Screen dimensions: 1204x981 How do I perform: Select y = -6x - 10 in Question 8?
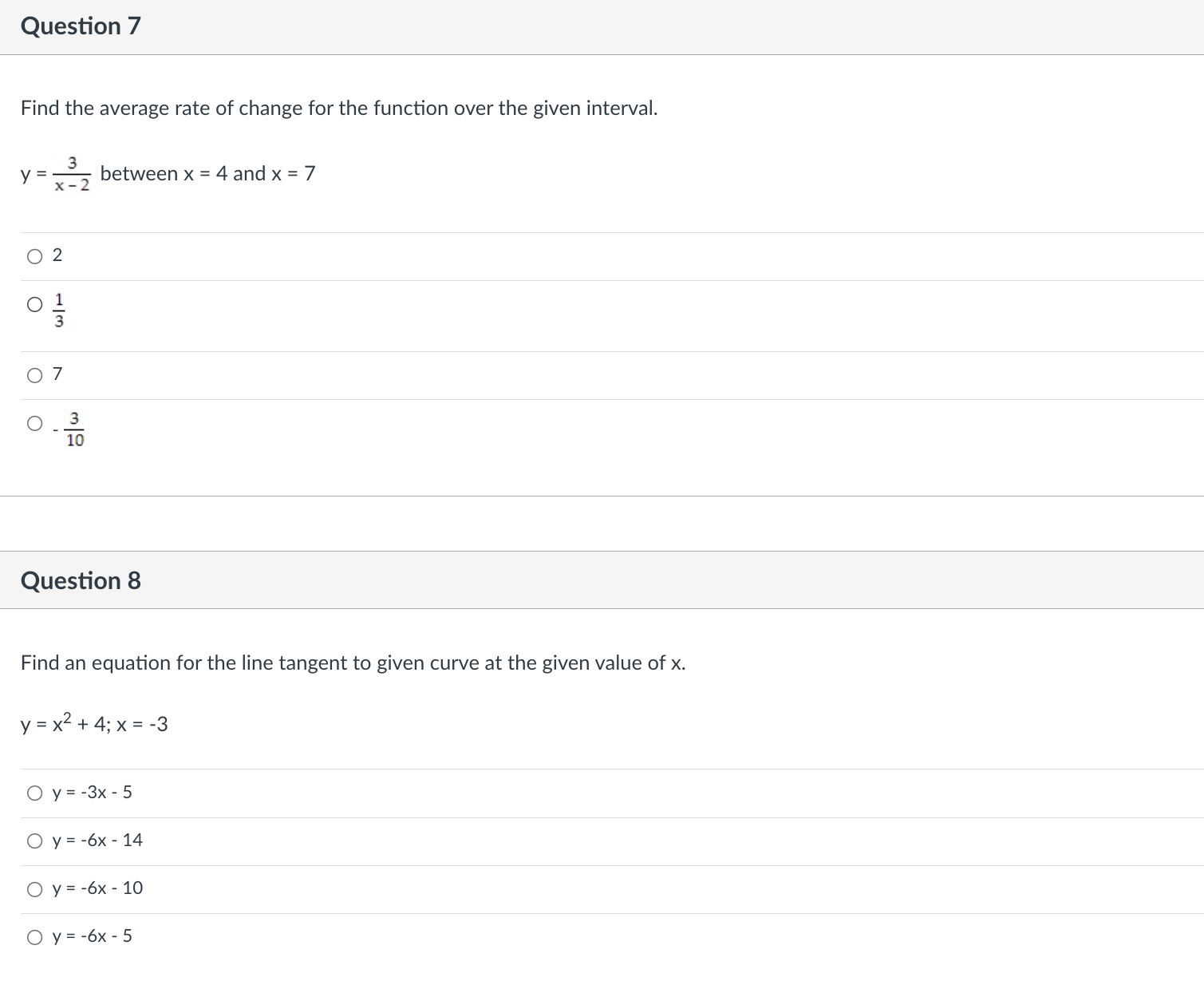coord(35,888)
